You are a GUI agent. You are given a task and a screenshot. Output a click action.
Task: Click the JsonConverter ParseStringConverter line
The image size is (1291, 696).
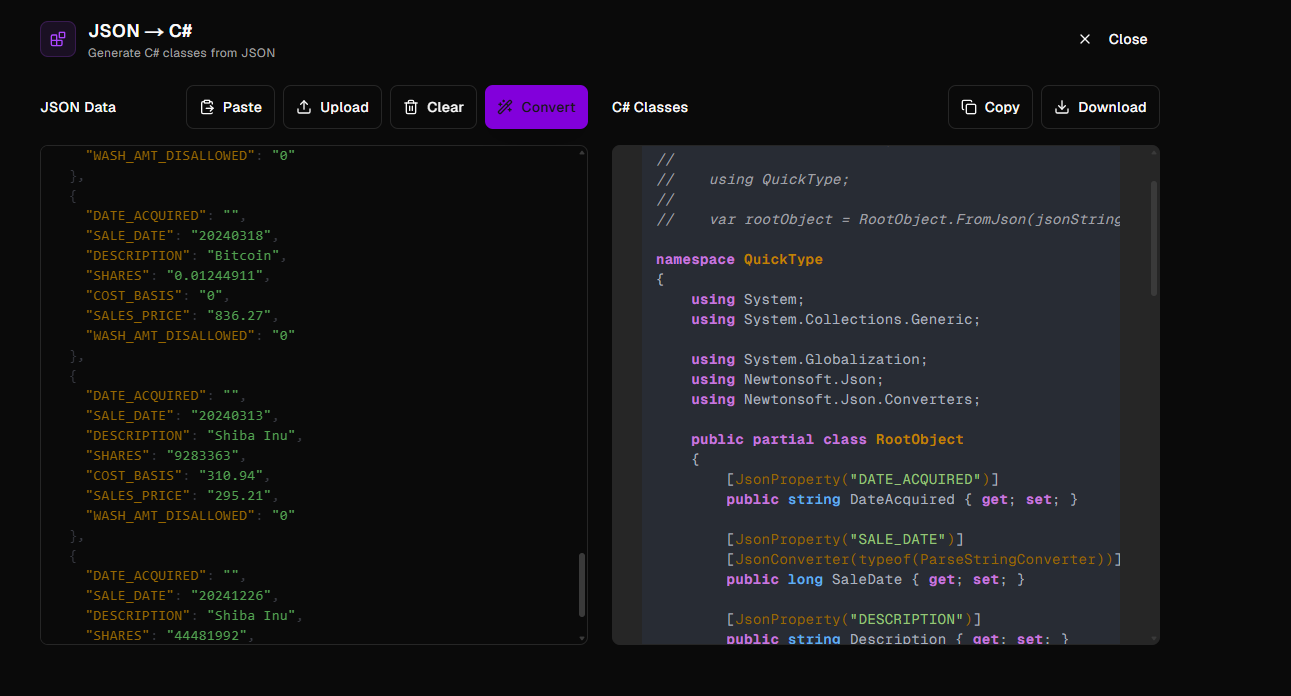point(924,559)
